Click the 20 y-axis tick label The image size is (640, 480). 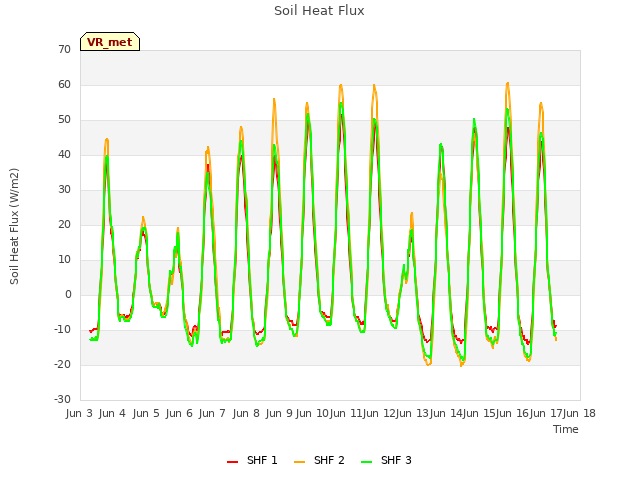point(64,224)
